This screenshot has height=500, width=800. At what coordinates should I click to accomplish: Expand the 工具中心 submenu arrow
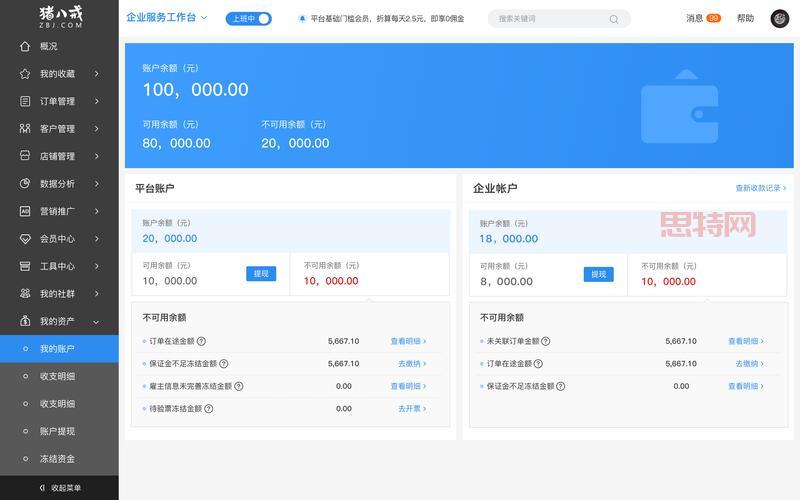click(96, 266)
